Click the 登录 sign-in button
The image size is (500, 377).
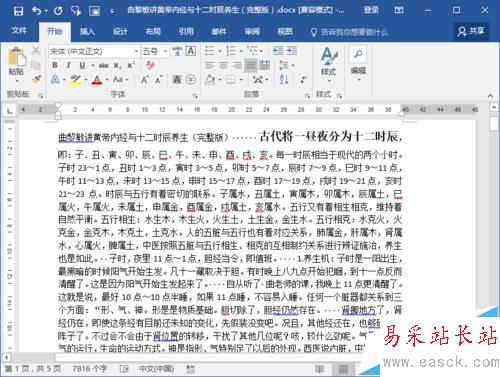pos(371,10)
